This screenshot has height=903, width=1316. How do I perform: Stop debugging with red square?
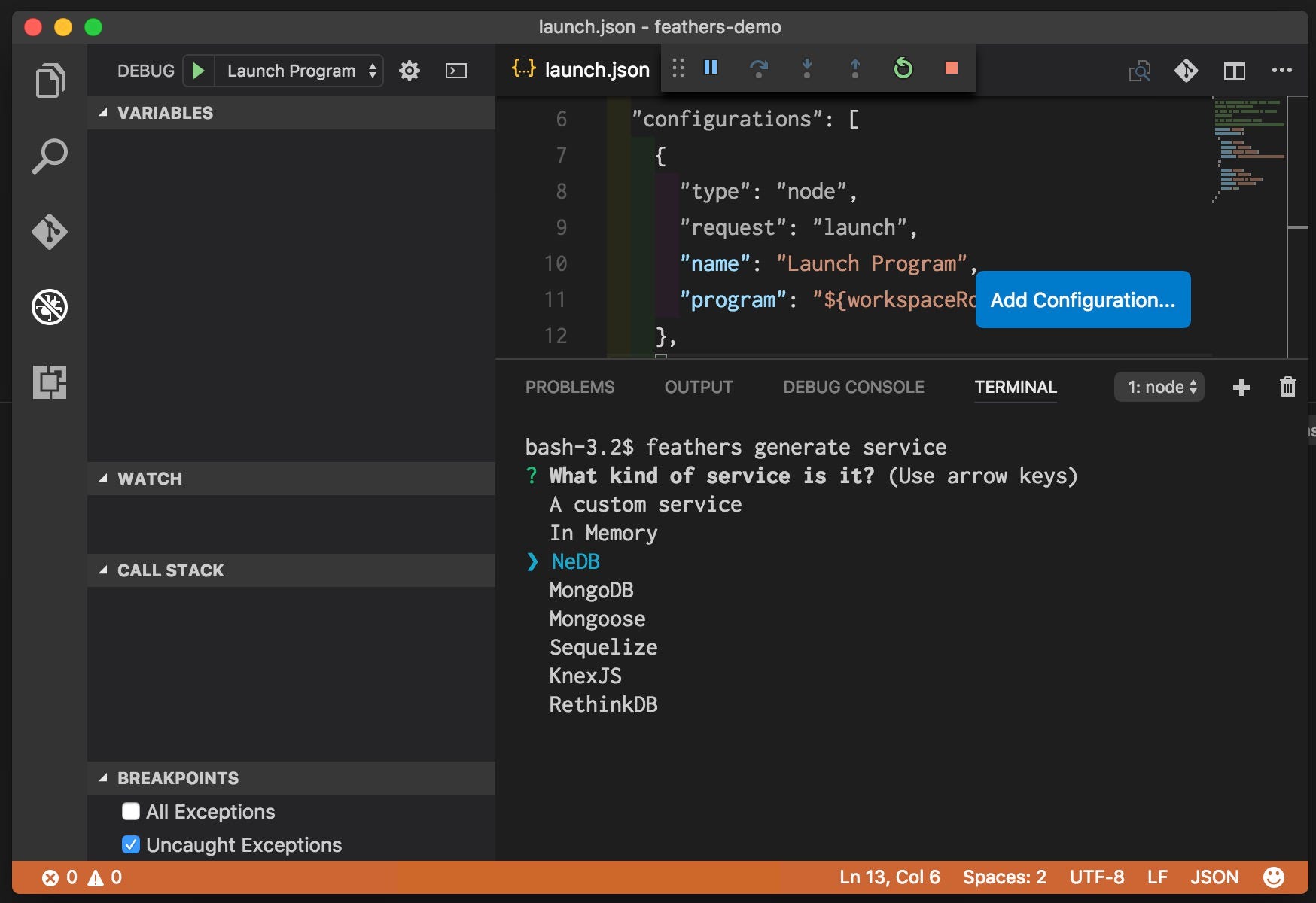952,68
